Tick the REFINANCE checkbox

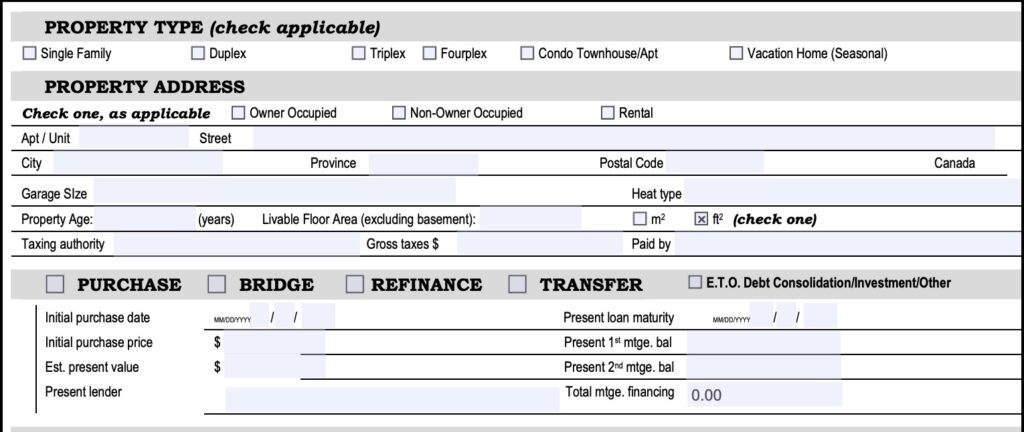[x=355, y=284]
